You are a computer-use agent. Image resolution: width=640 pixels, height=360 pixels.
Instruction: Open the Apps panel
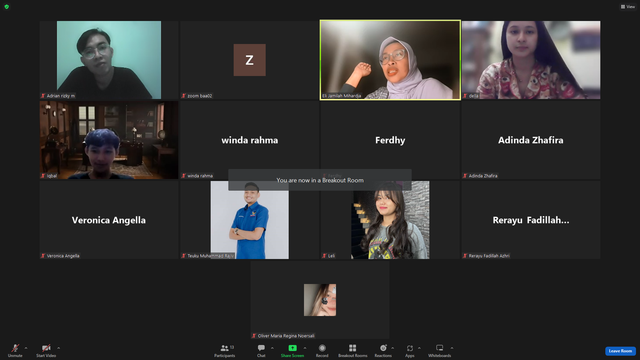[x=410, y=350]
